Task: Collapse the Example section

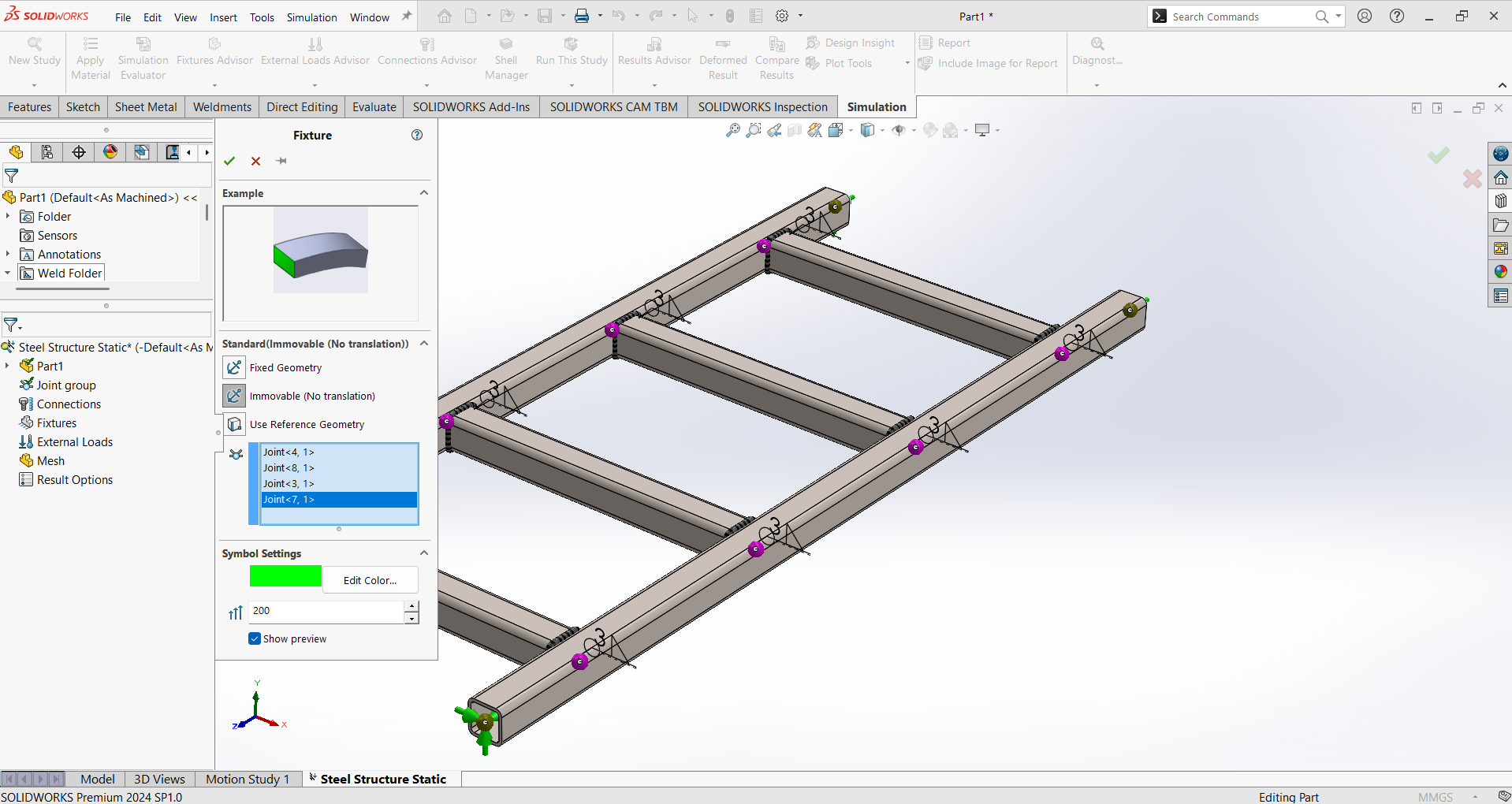Action: (x=424, y=193)
